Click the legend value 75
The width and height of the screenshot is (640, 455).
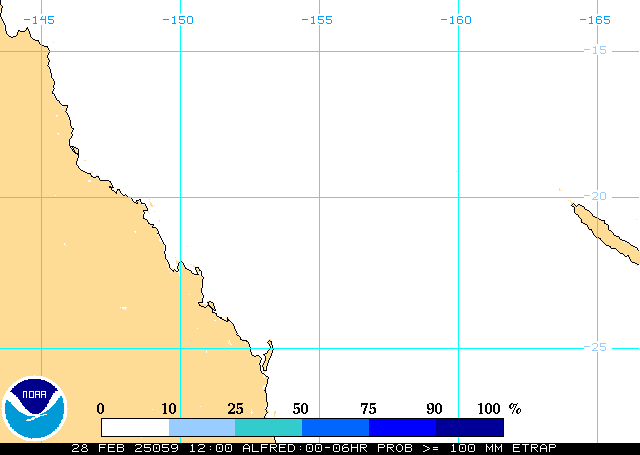point(369,408)
